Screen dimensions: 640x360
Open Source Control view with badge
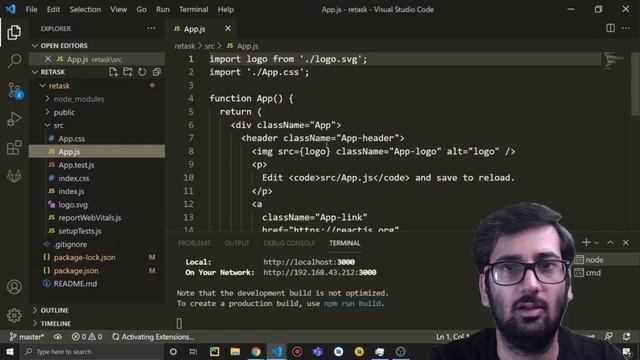pyautogui.click(x=15, y=90)
